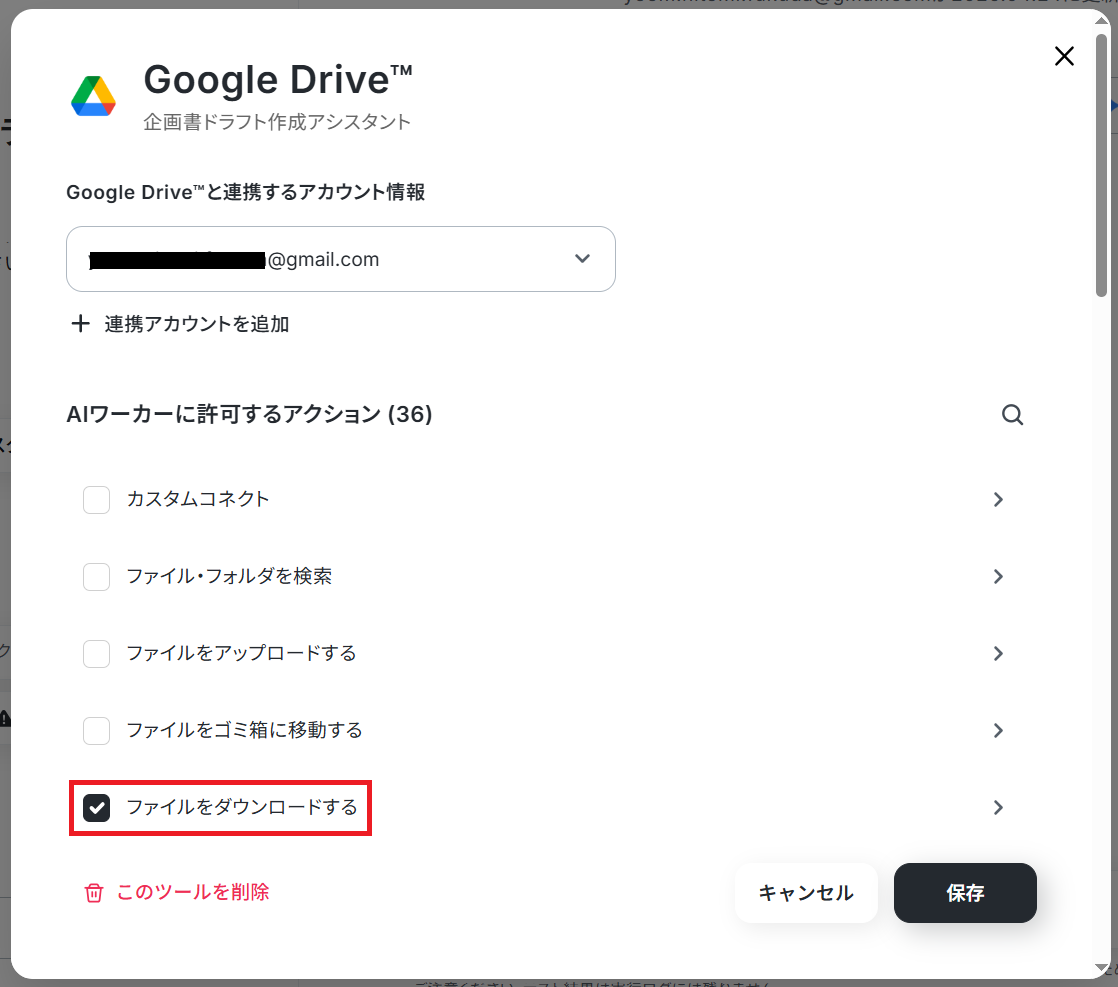Click the Google Drive™ title text
Image resolution: width=1118 pixels, height=987 pixels.
(278, 79)
